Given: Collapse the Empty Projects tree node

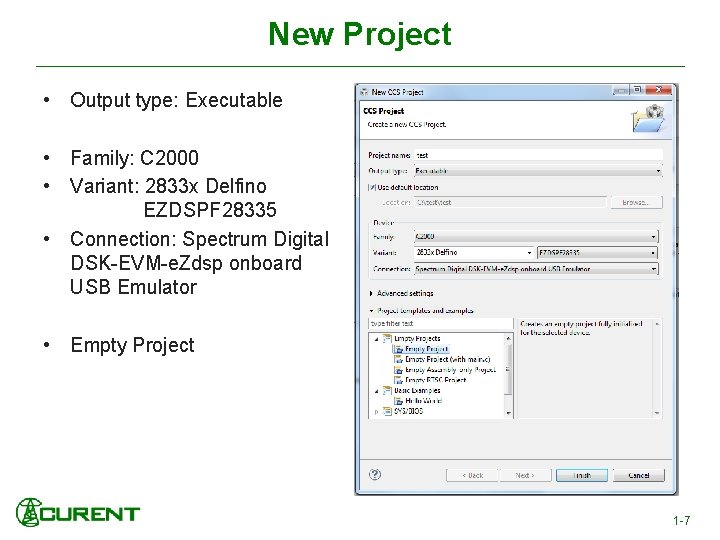Looking at the screenshot, I should click(377, 339).
